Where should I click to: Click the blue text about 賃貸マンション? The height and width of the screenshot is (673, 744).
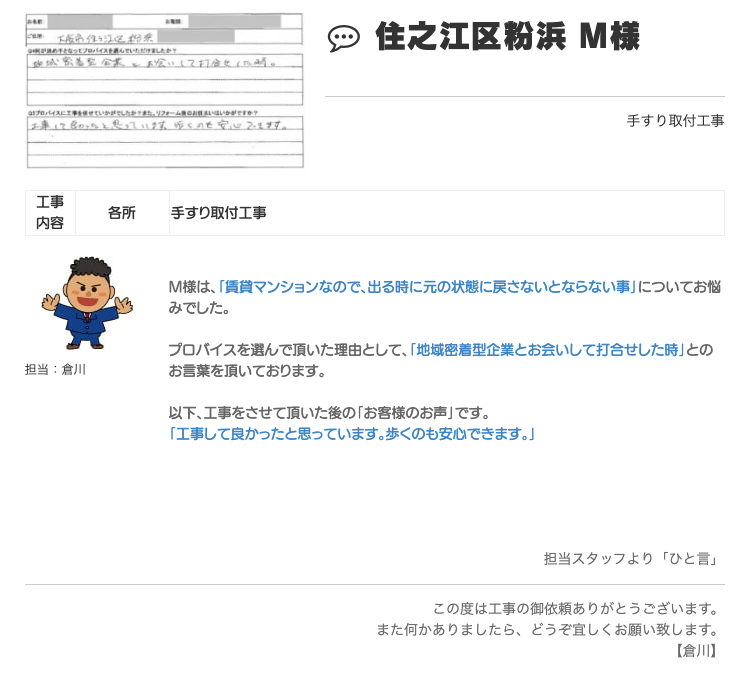(x=428, y=286)
